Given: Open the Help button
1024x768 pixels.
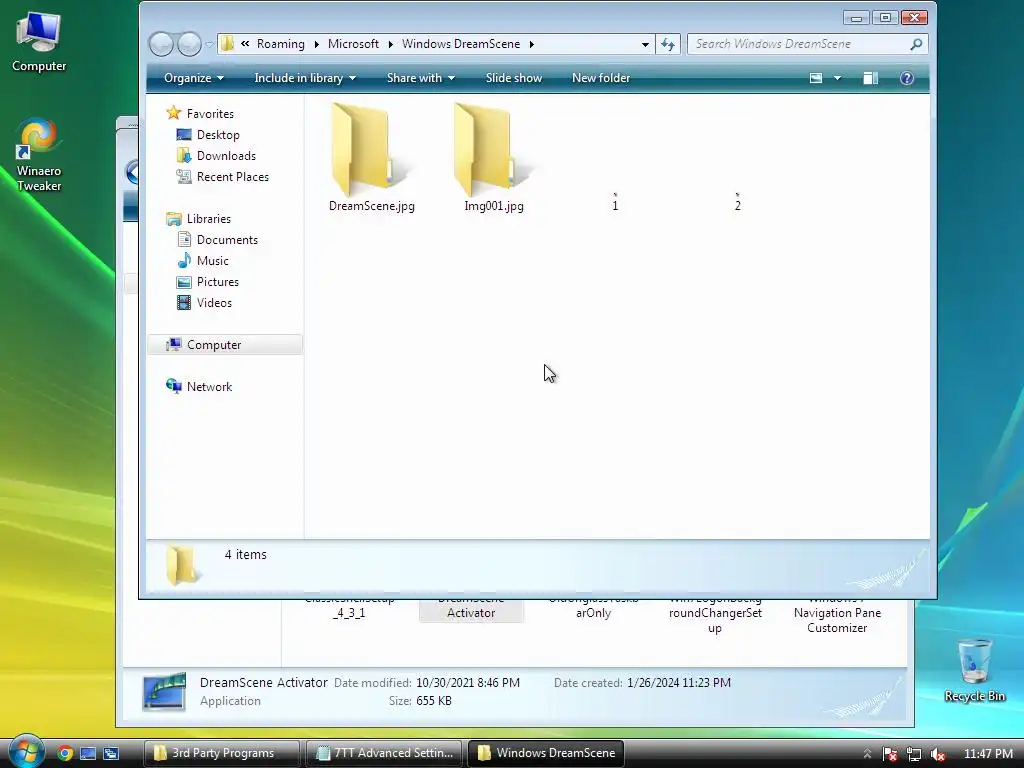Looking at the screenshot, I should (906, 78).
